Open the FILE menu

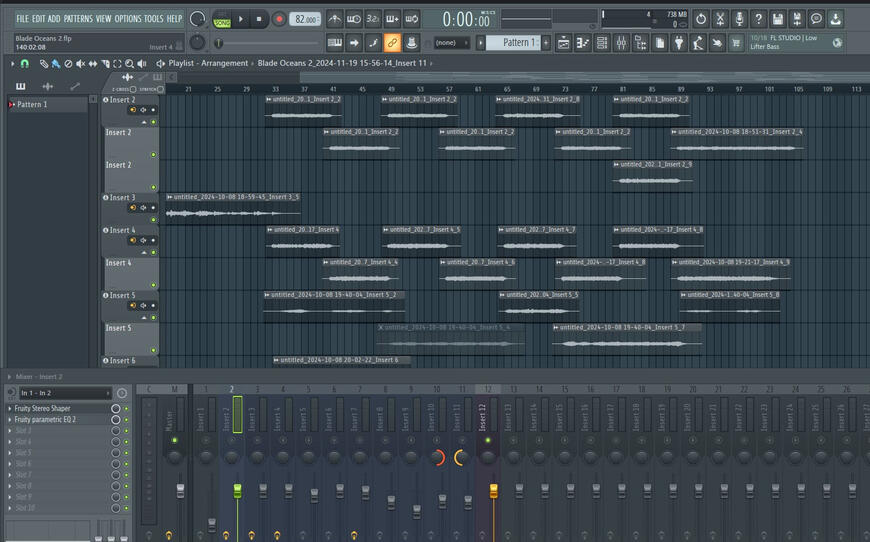pyautogui.click(x=22, y=19)
